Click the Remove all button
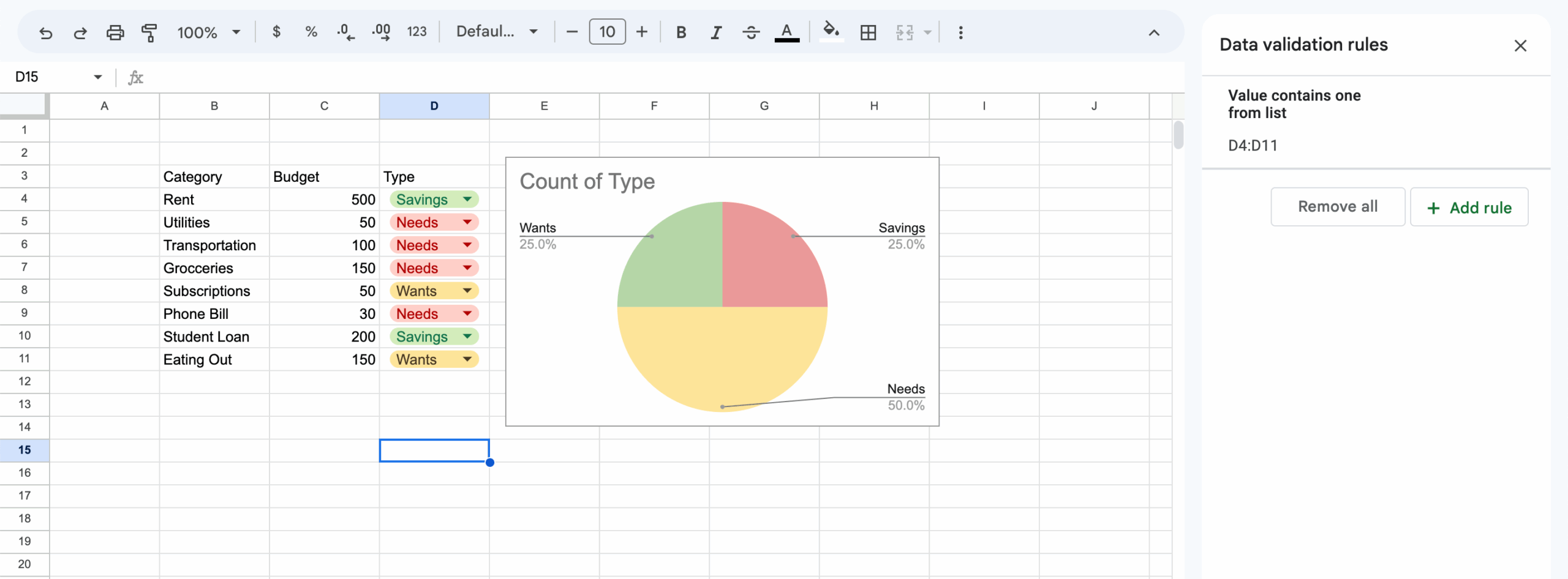 [x=1338, y=207]
